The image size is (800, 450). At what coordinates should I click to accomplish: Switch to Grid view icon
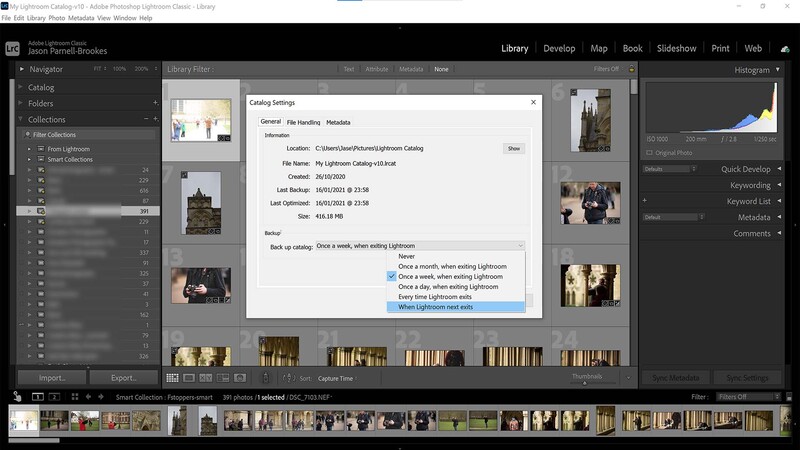(x=172, y=378)
